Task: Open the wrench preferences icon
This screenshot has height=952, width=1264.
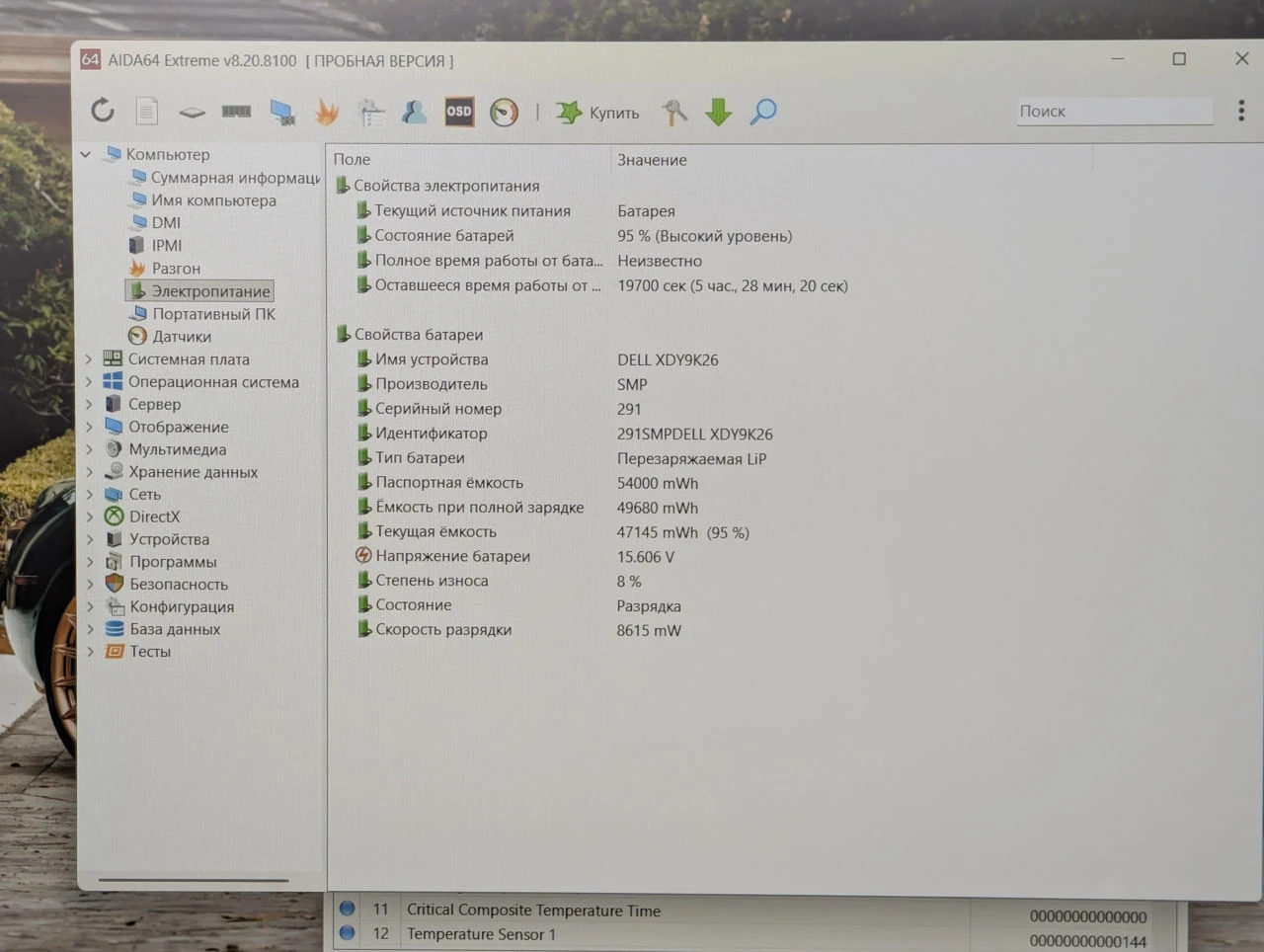Action: [x=674, y=113]
